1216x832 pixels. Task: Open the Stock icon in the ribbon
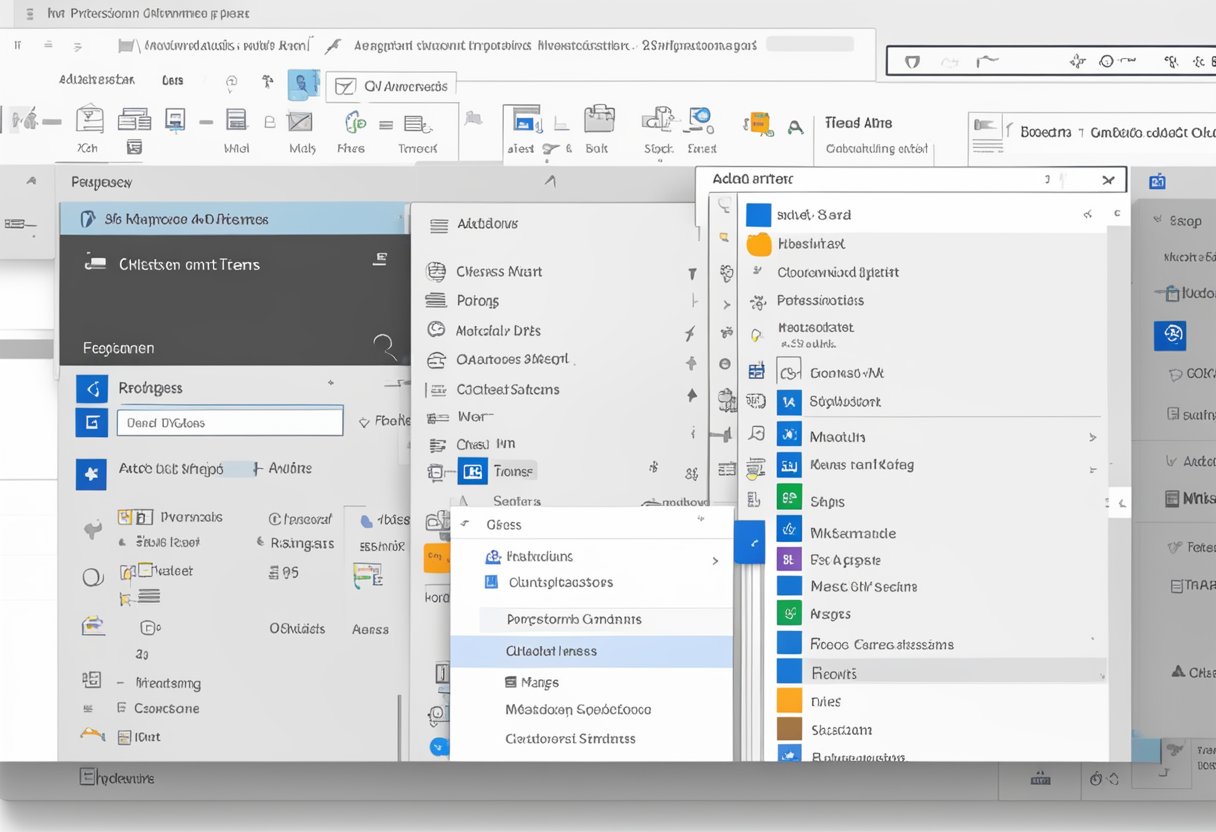pyautogui.click(x=657, y=121)
